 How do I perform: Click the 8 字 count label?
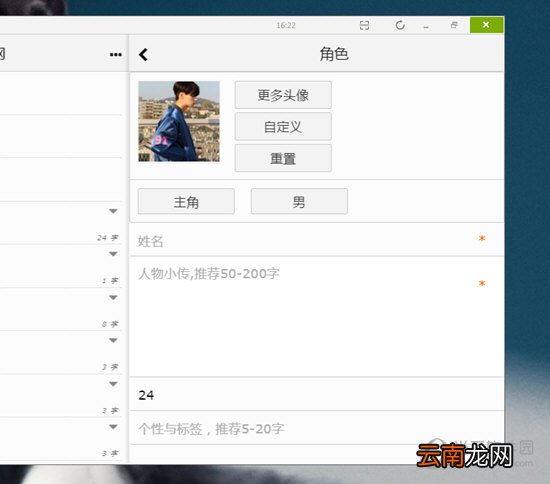110,324
